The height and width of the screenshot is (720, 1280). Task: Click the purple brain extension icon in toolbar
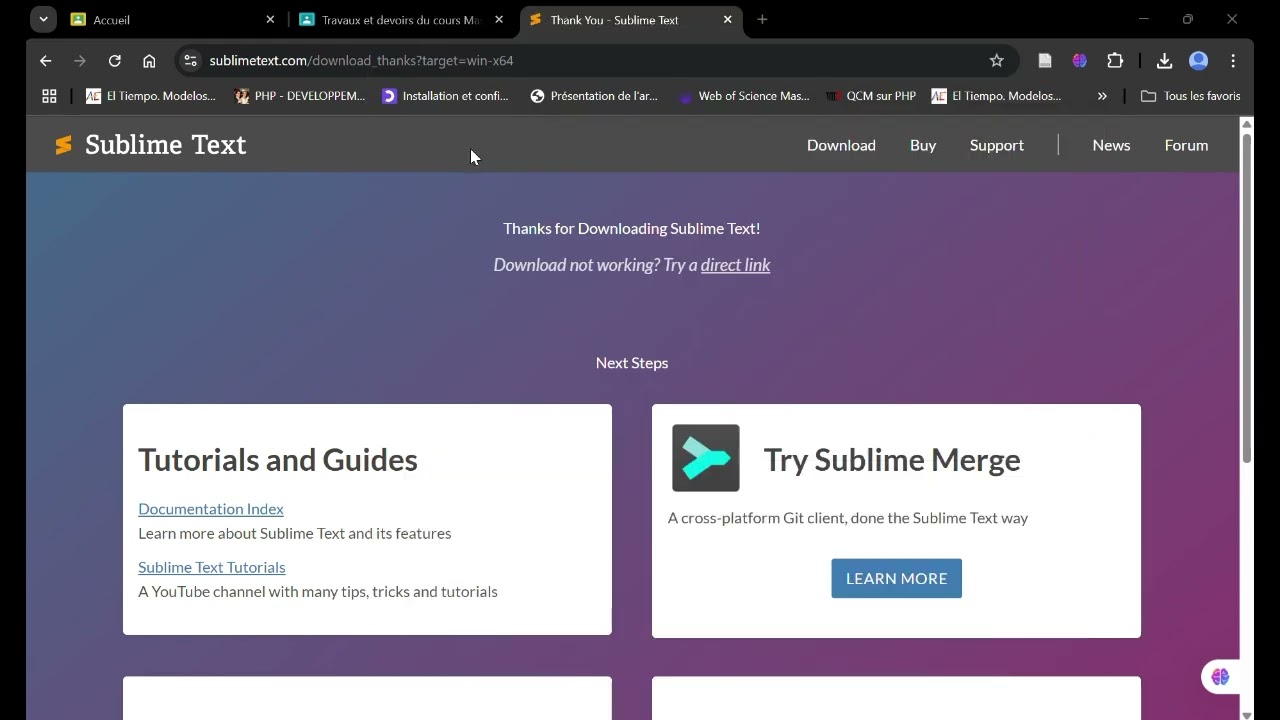tap(1079, 61)
